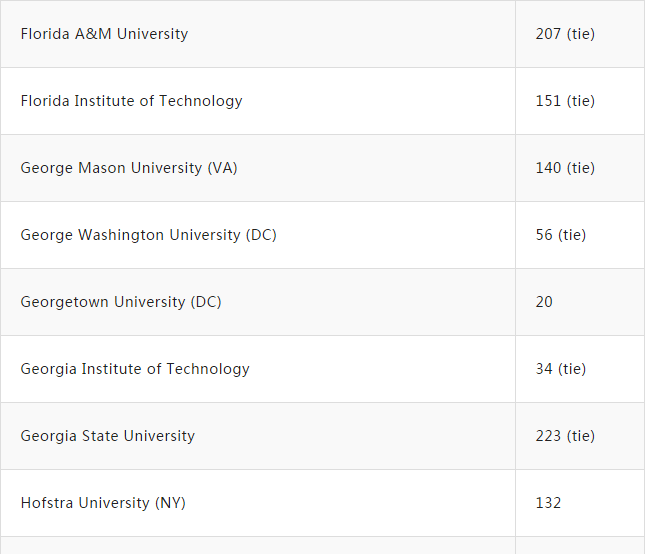This screenshot has width=645, height=554.
Task: Select Georgetown's rank value 20
Action: coord(544,302)
